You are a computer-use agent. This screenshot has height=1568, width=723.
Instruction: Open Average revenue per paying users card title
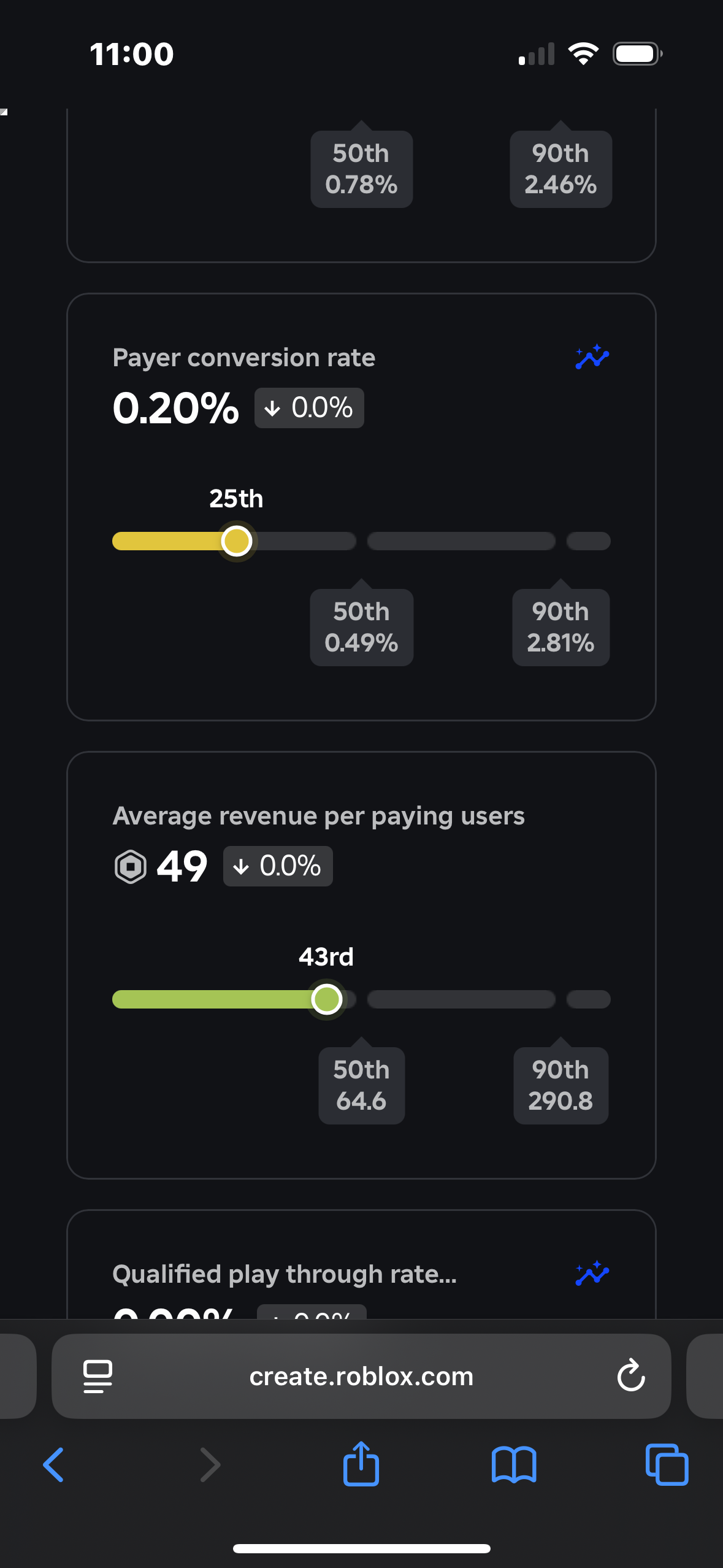[x=318, y=816]
